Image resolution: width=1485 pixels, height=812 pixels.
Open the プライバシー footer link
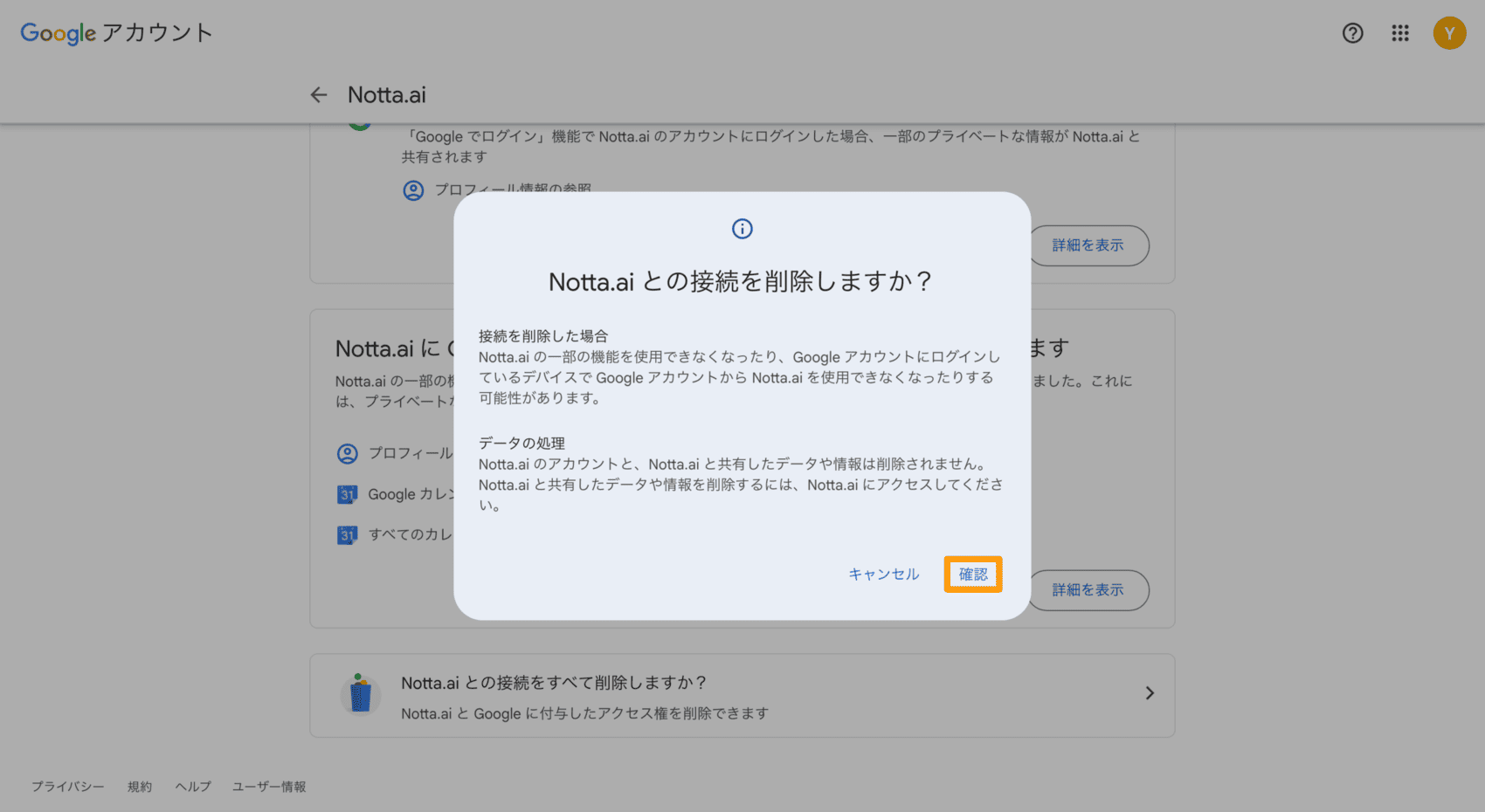coord(68,787)
